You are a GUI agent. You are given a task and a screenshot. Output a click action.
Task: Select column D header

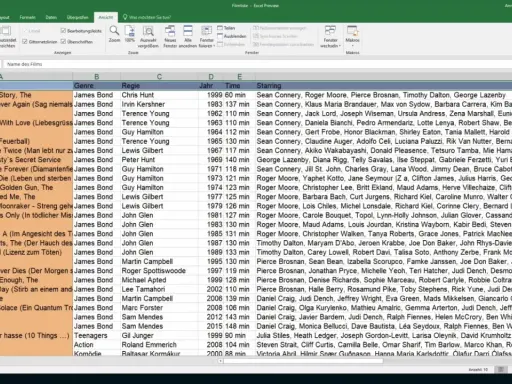click(x=211, y=77)
